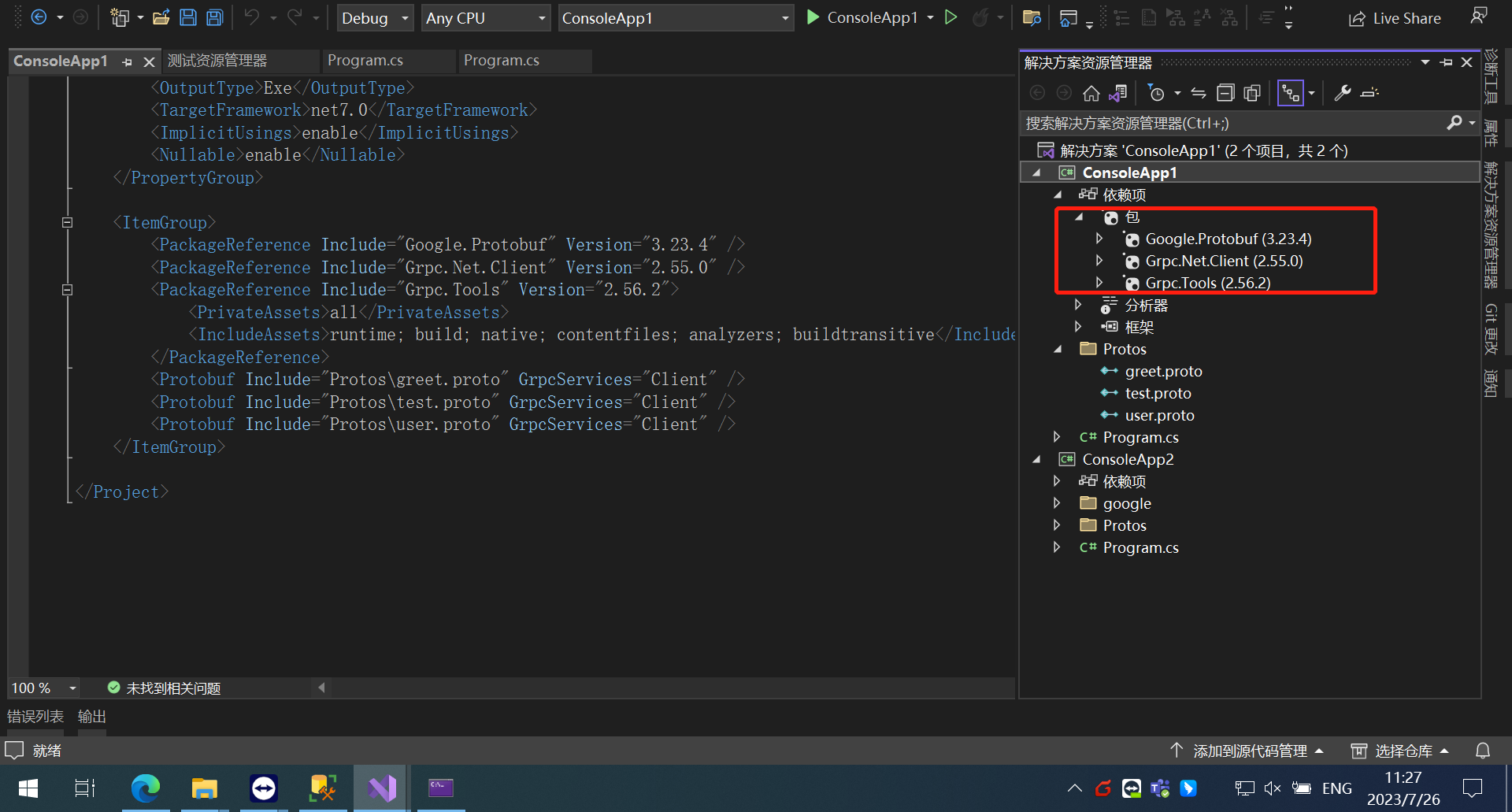Click 添加到源代码管理 in the status bar
1512x812 pixels.
(1248, 751)
